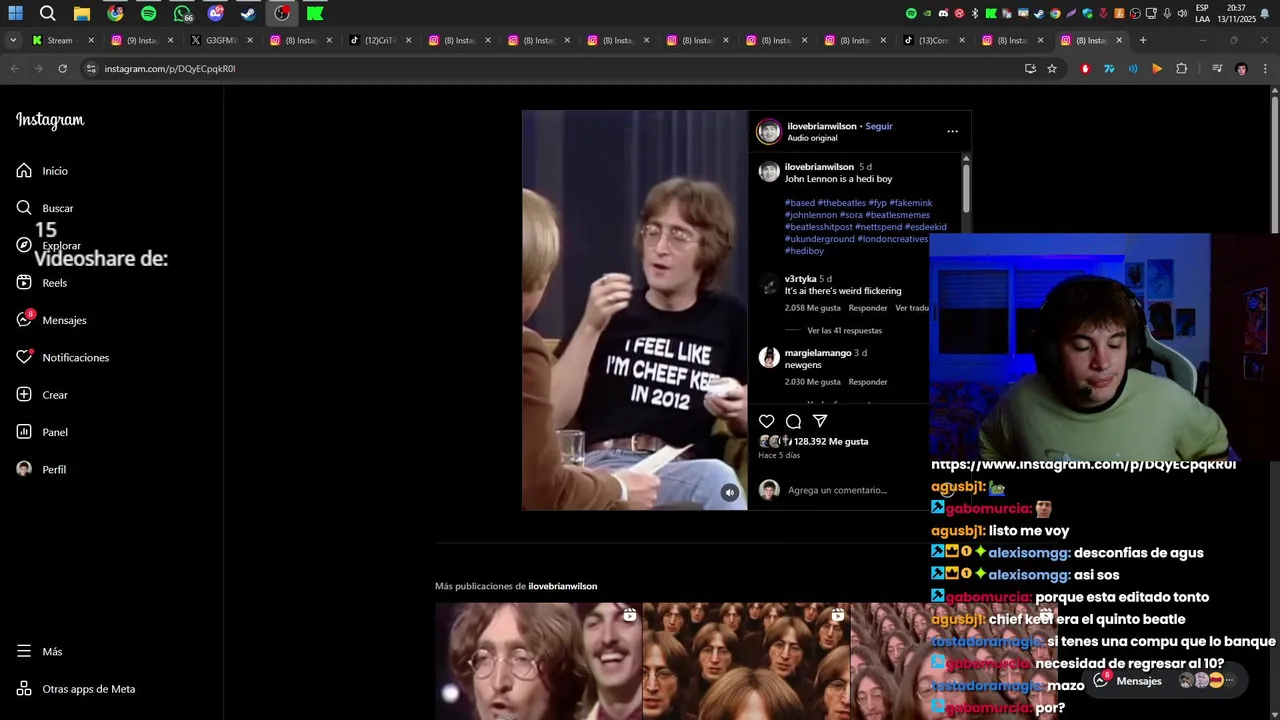Open the Más menu in sidebar
The width and height of the screenshot is (1280, 720).
click(x=39, y=651)
